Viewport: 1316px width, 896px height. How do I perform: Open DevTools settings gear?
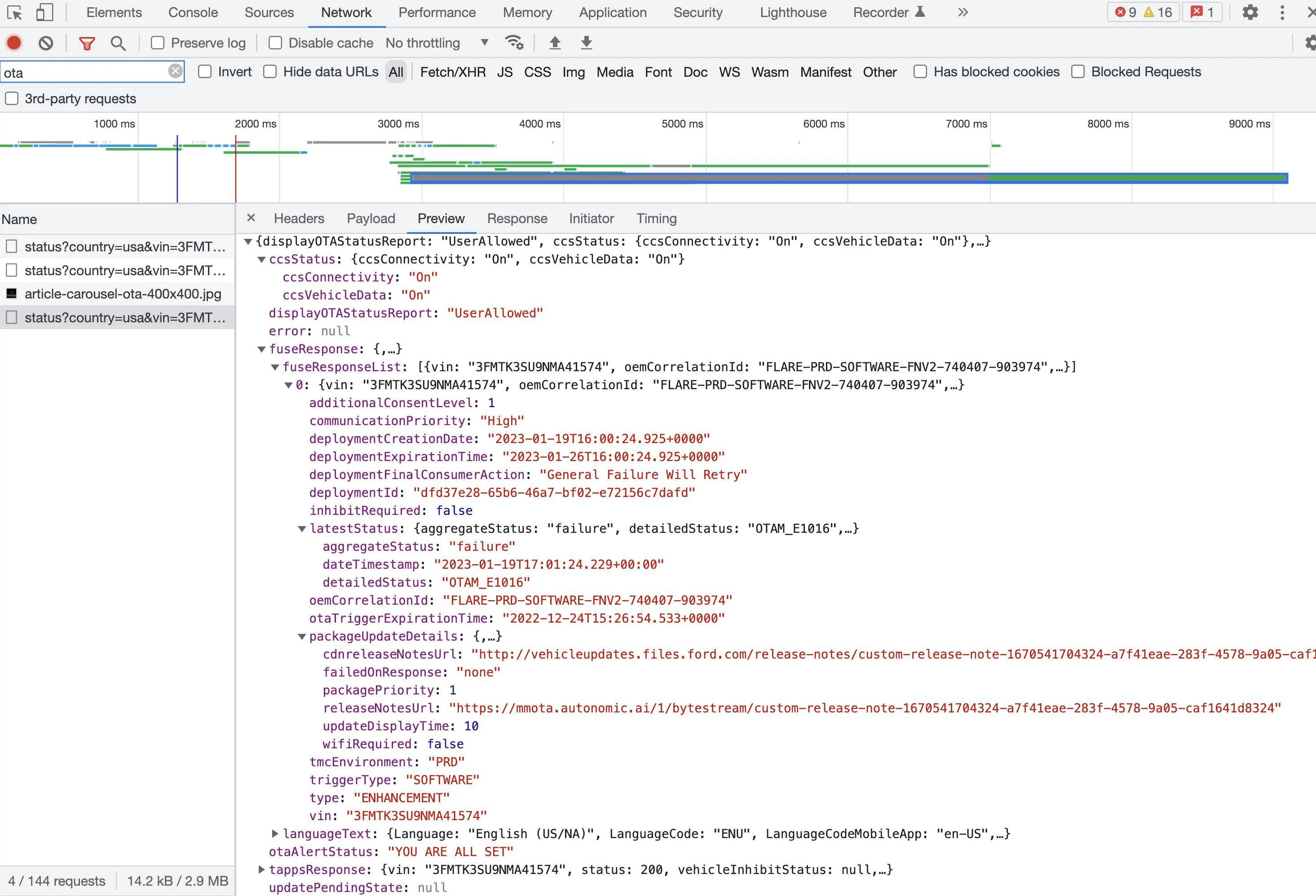1250,13
